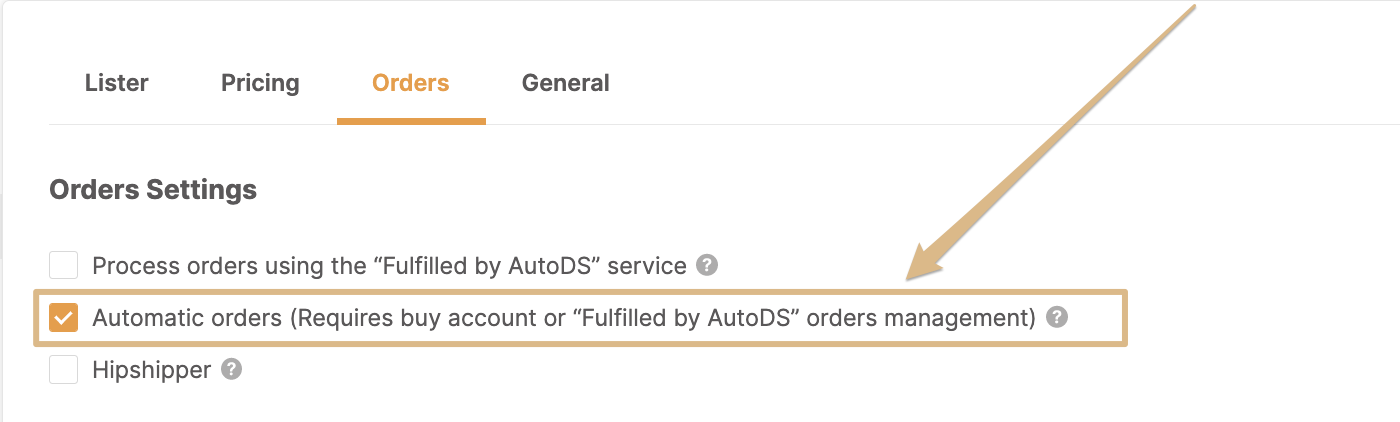1400x422 pixels.
Task: Click help icon beside Automatic orders option
Action: point(1057,317)
